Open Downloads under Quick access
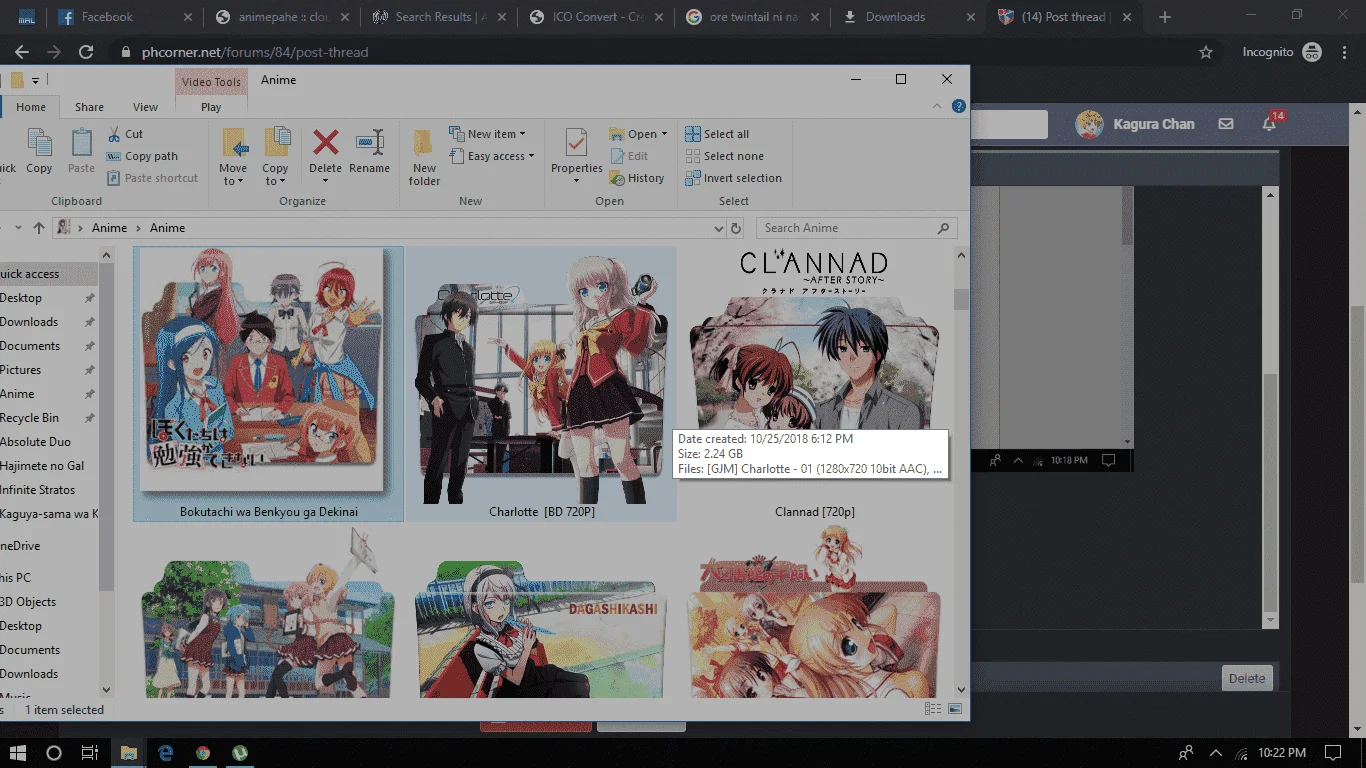Viewport: 1366px width, 768px height. point(29,322)
